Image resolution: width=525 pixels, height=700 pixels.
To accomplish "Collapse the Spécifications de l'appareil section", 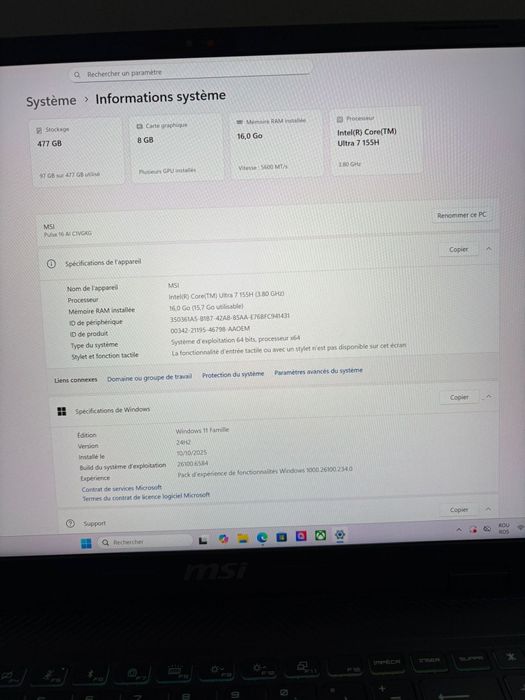I will tap(489, 249).
